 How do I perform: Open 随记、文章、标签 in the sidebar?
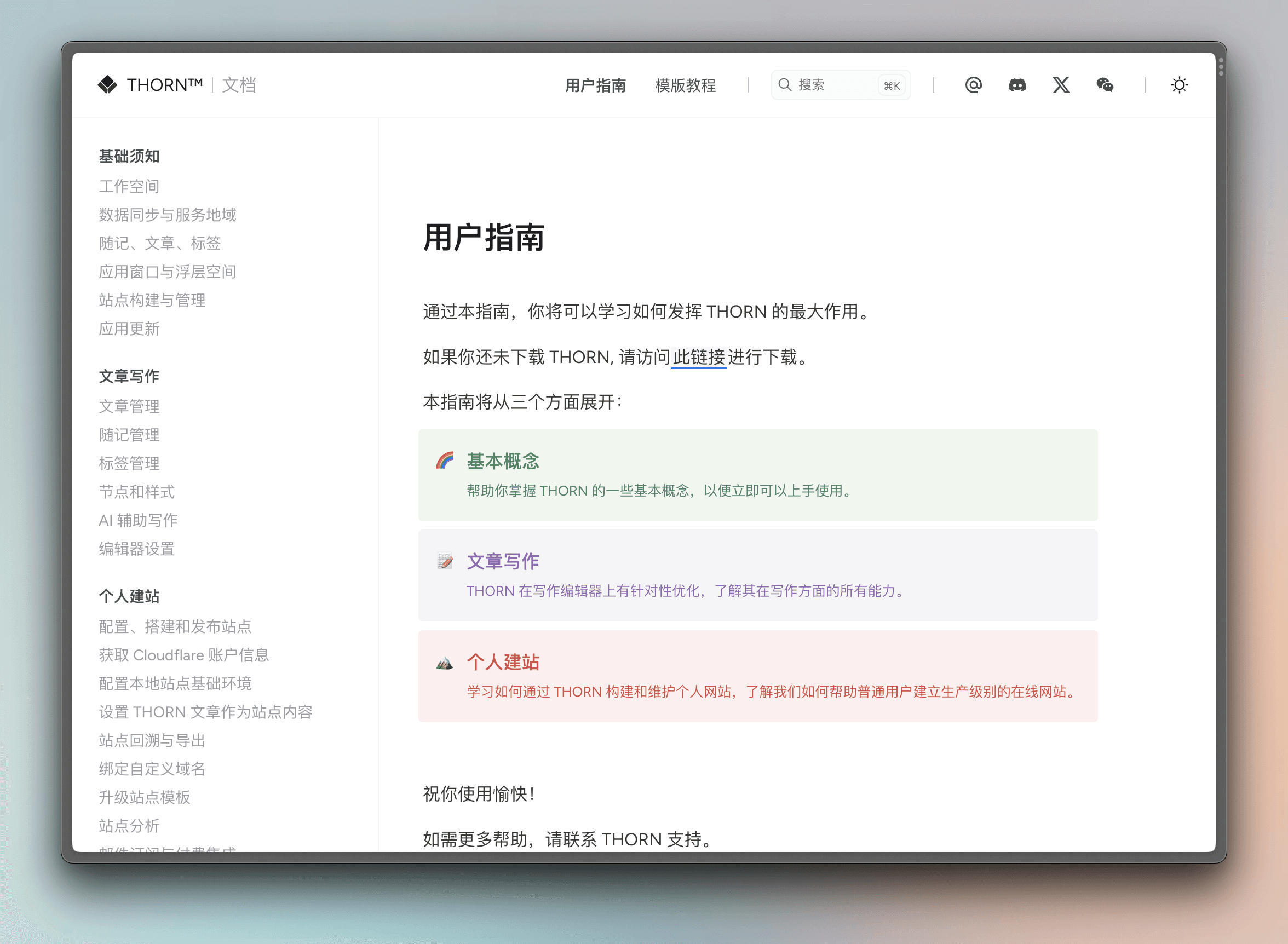pos(160,244)
